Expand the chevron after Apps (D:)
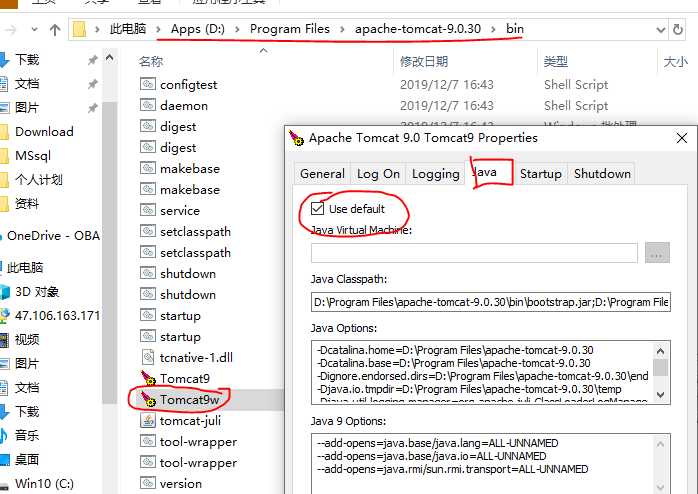698x494 pixels. point(237,29)
